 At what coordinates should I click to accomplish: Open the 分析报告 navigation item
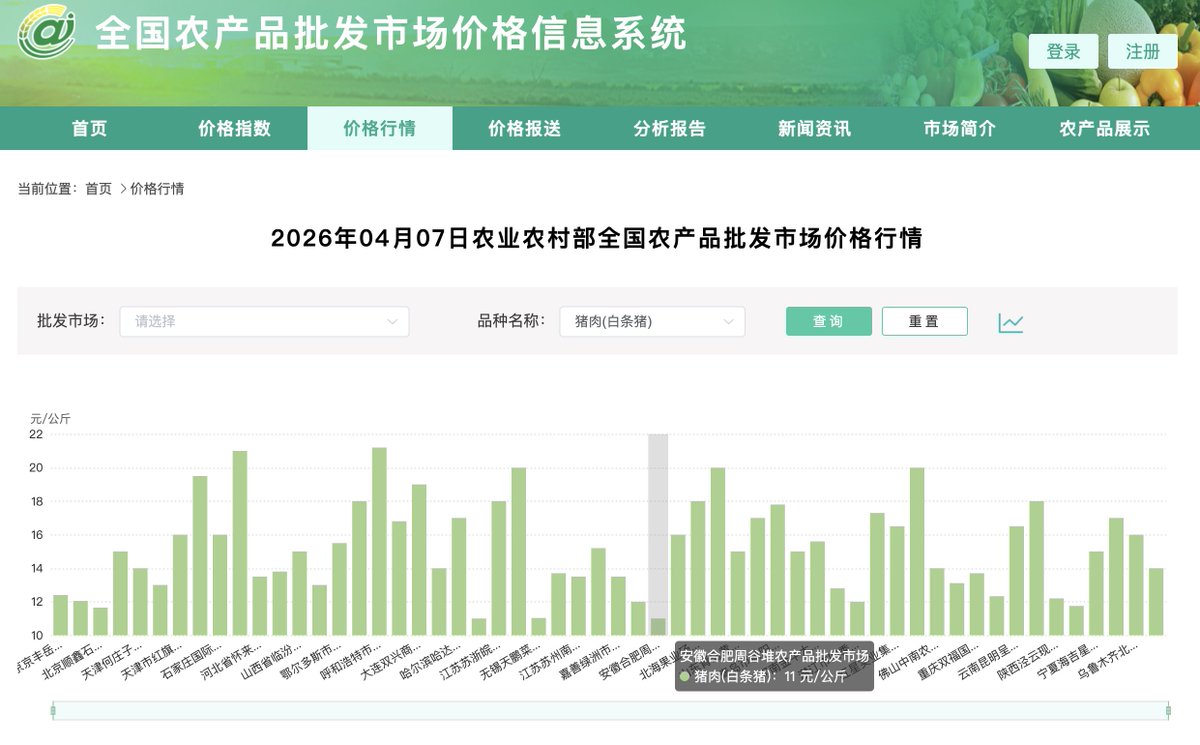668,128
